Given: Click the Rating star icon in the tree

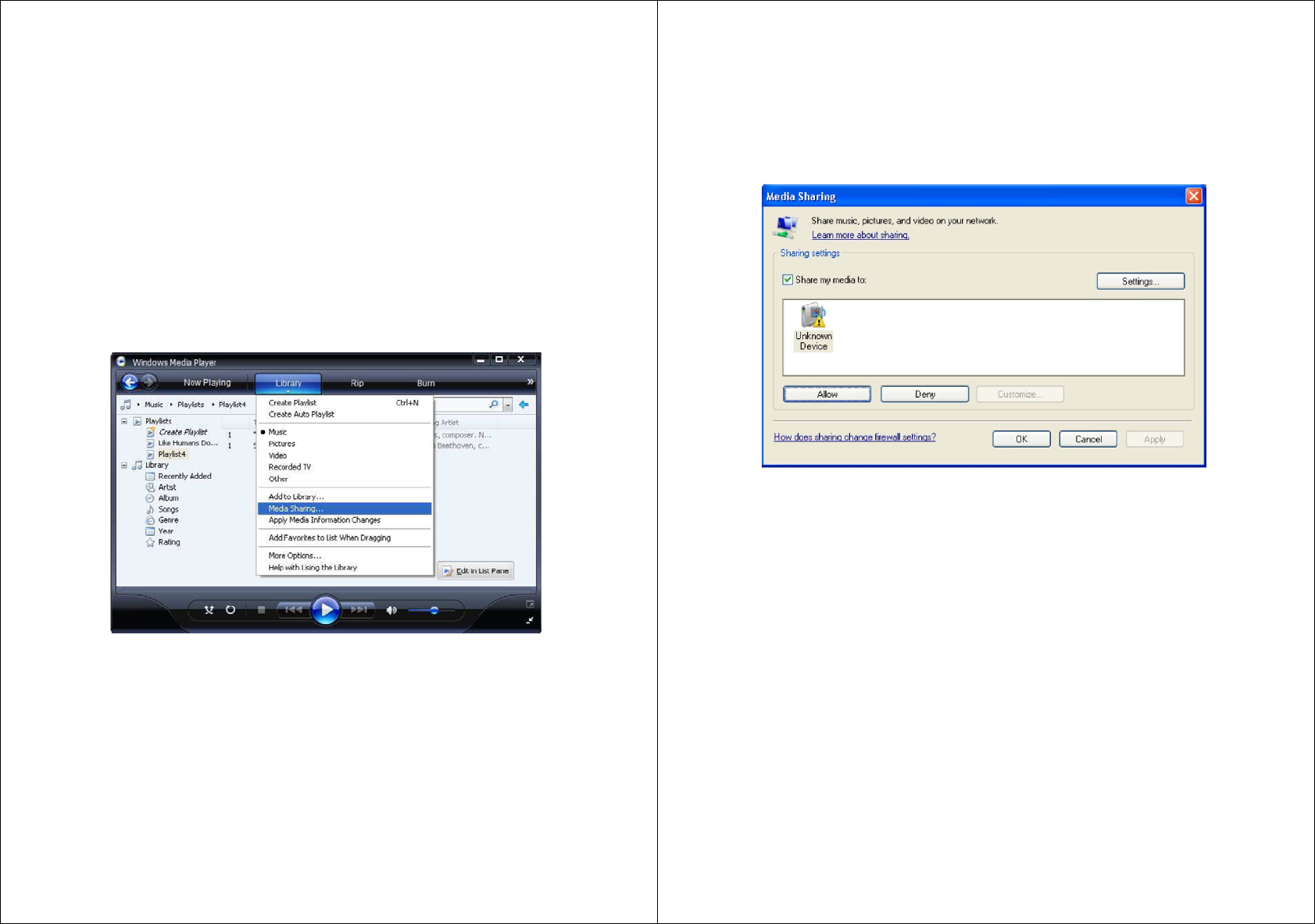Looking at the screenshot, I should 150,543.
